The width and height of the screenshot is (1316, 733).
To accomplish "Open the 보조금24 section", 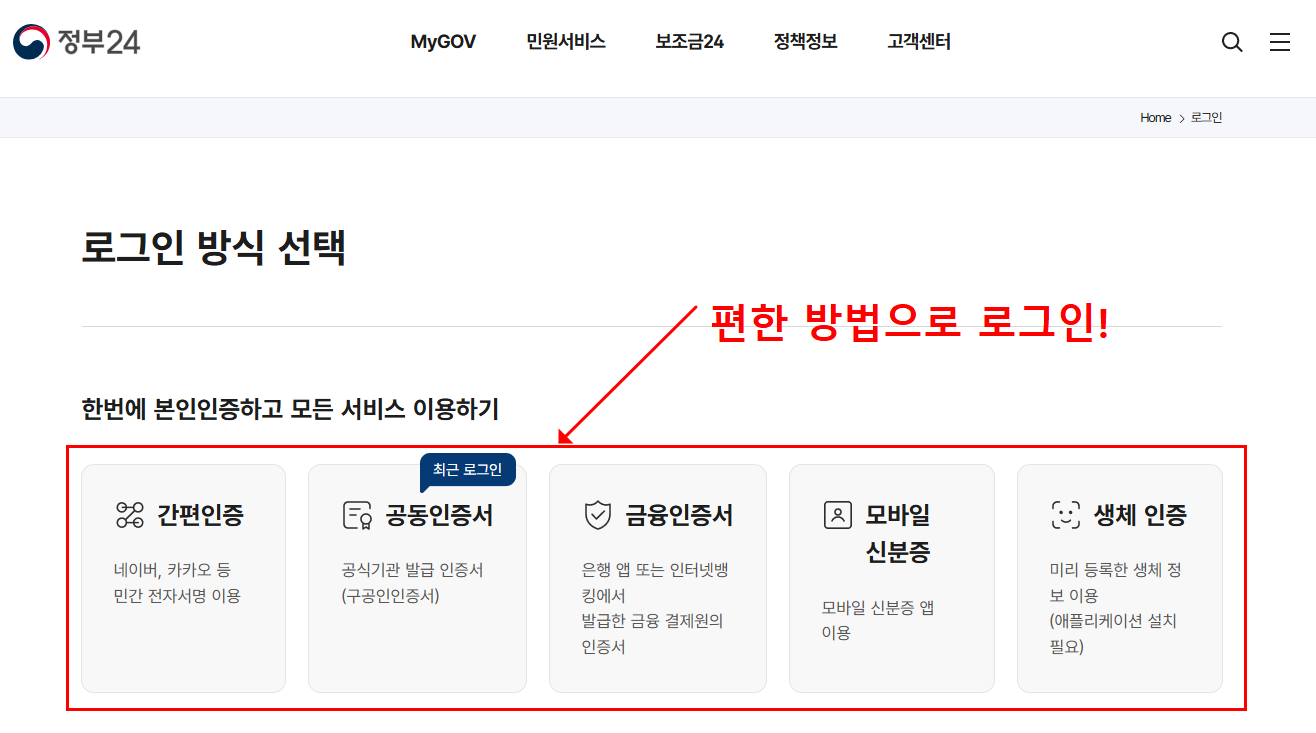I will pos(689,42).
